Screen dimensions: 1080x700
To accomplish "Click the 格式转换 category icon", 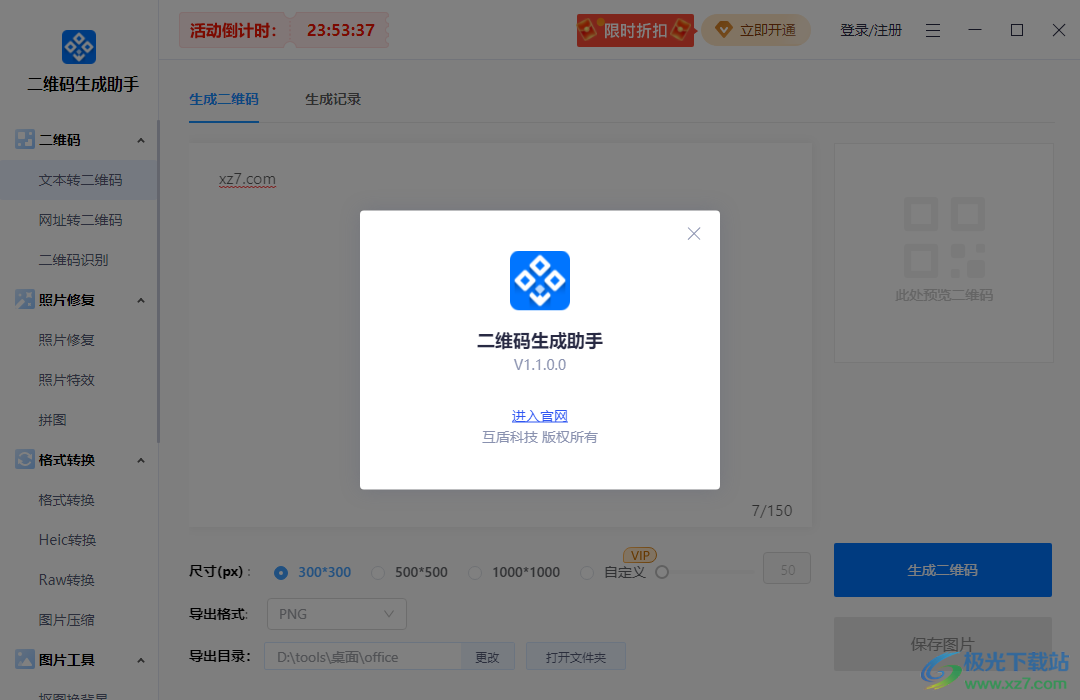I will [x=23, y=459].
